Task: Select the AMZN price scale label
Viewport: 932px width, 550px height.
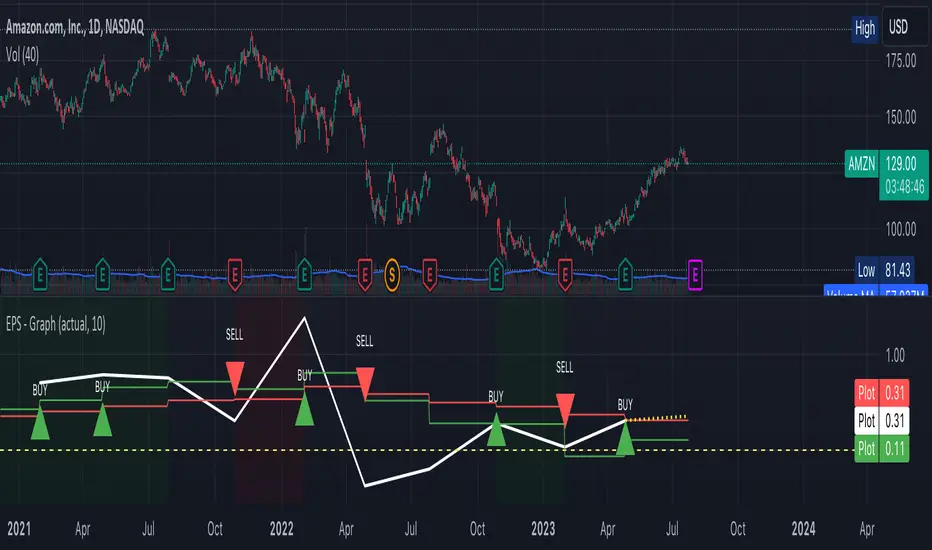Action: (861, 164)
